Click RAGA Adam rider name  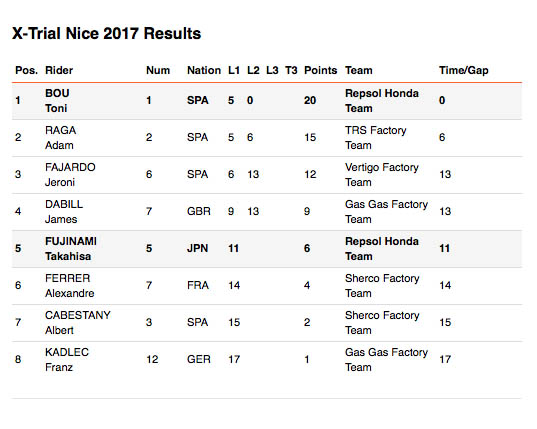coord(61,138)
